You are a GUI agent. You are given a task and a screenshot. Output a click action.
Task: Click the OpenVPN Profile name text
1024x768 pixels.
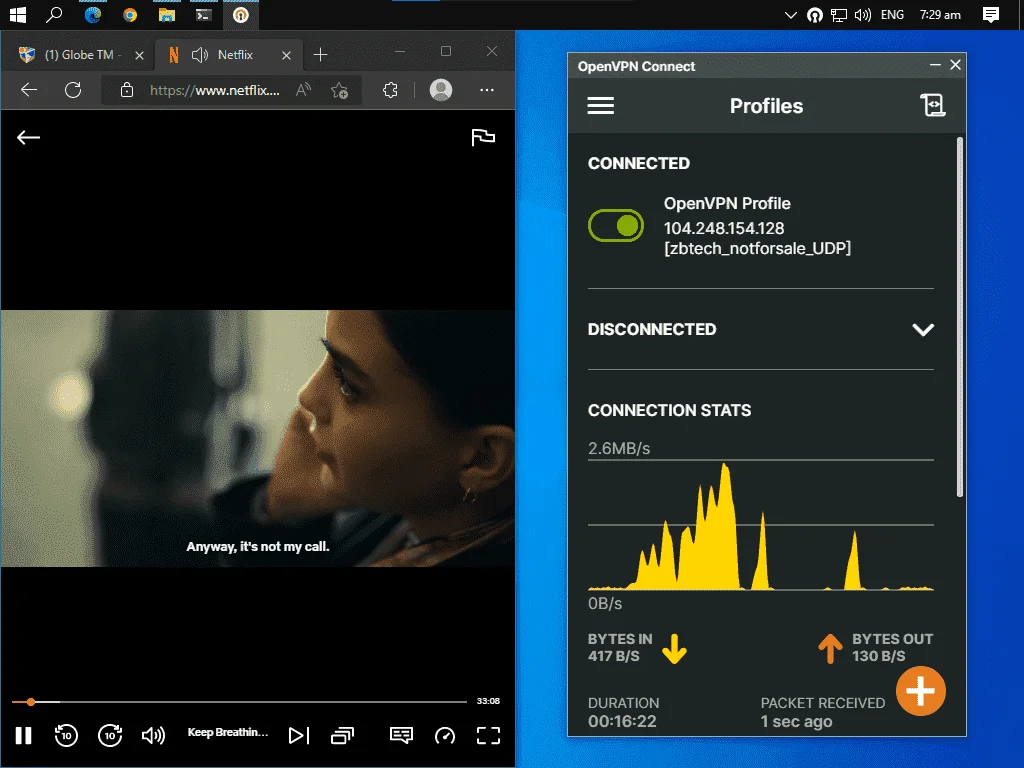[727, 204]
